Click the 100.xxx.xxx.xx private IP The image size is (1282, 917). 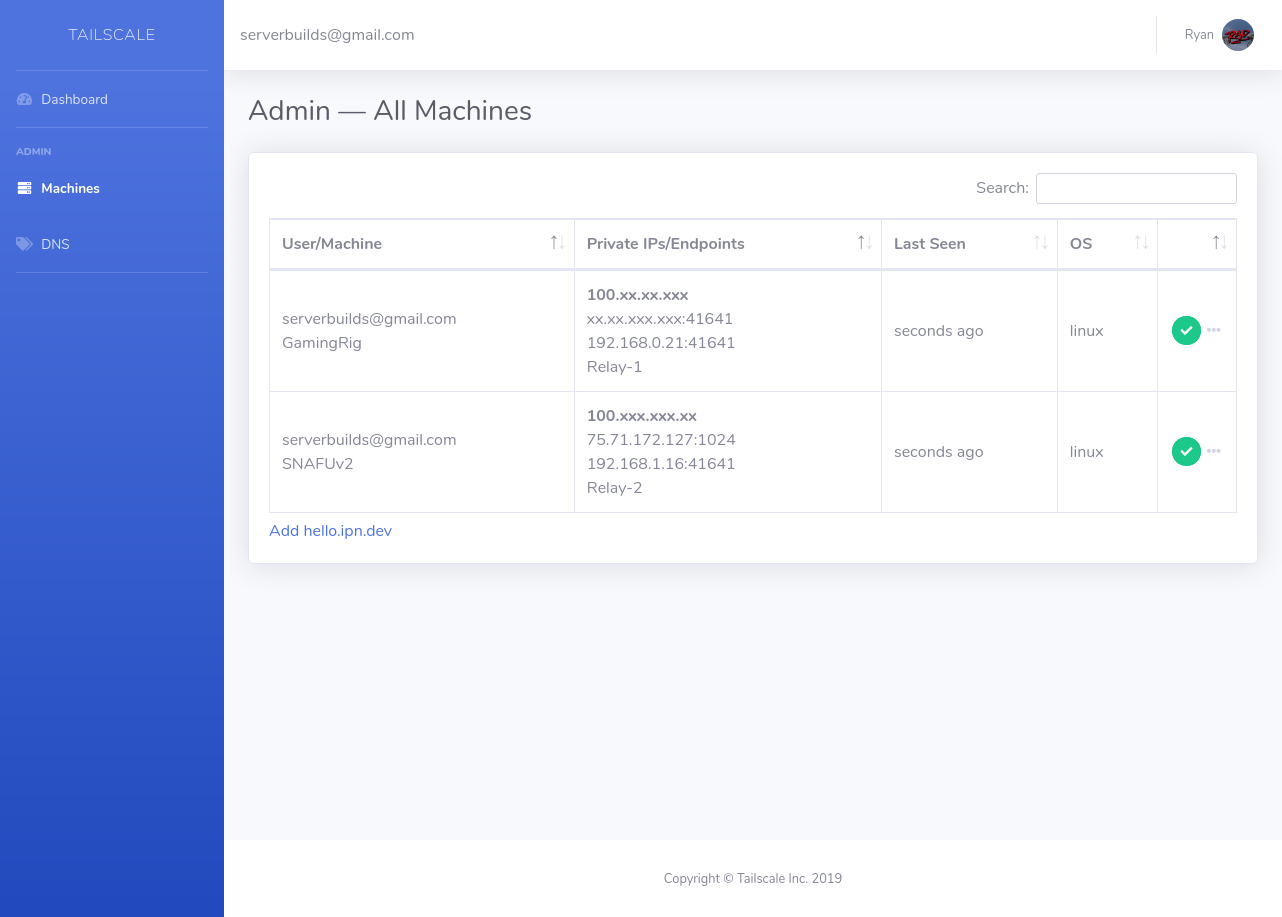pyautogui.click(x=642, y=416)
